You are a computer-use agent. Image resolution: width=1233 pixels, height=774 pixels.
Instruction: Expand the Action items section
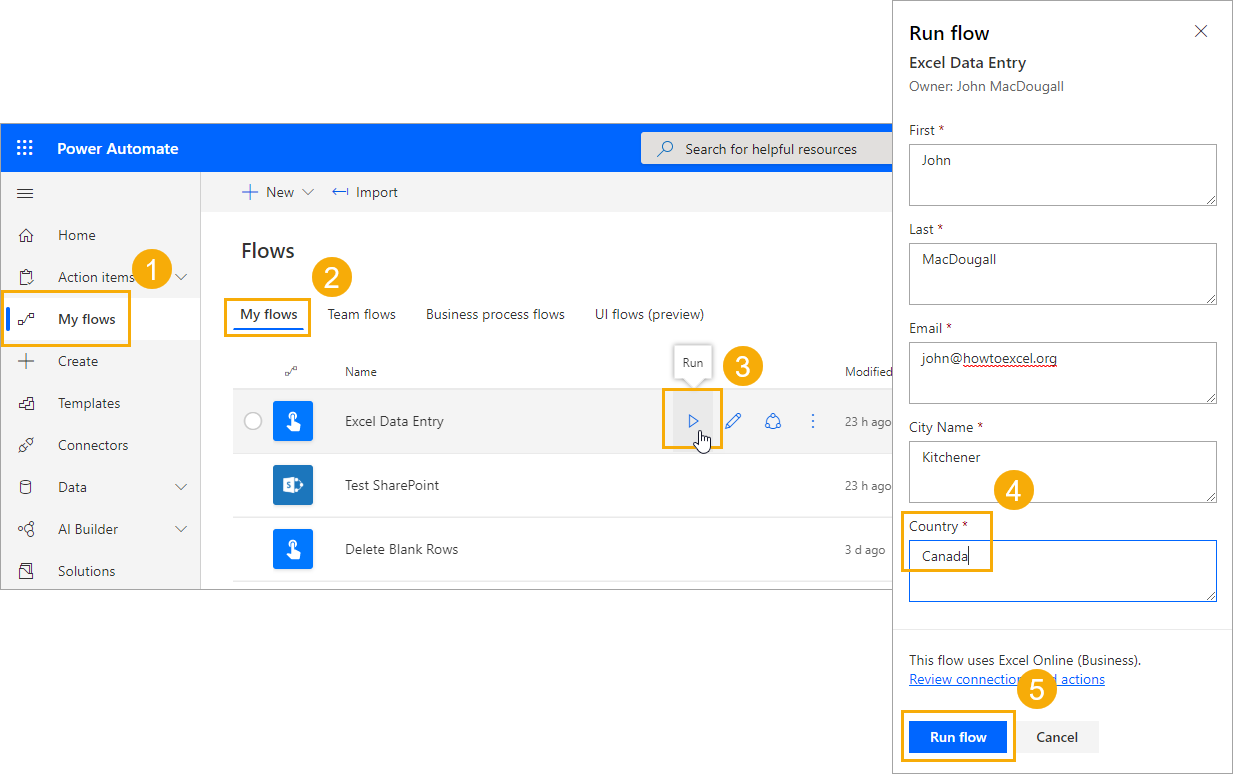point(181,277)
